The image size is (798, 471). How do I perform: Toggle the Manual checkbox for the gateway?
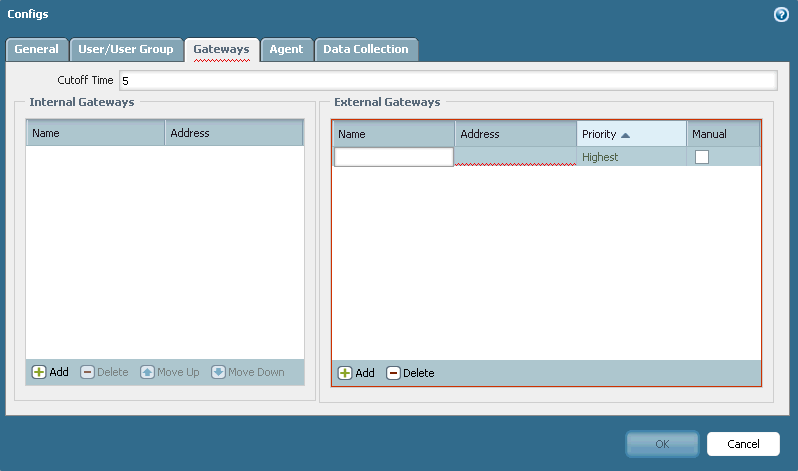pos(702,157)
